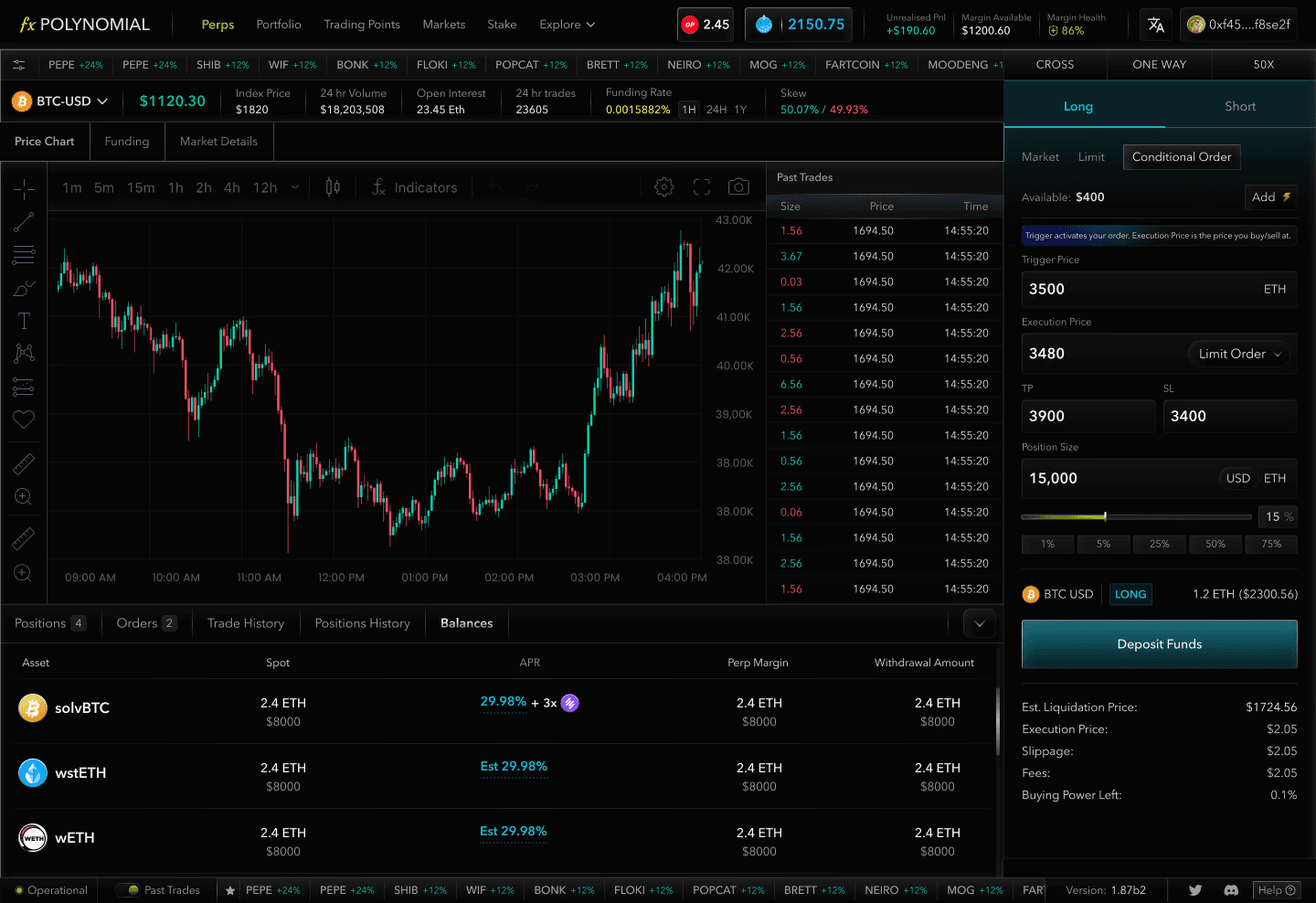Click the star favorites icon in bottom ticker

click(230, 890)
